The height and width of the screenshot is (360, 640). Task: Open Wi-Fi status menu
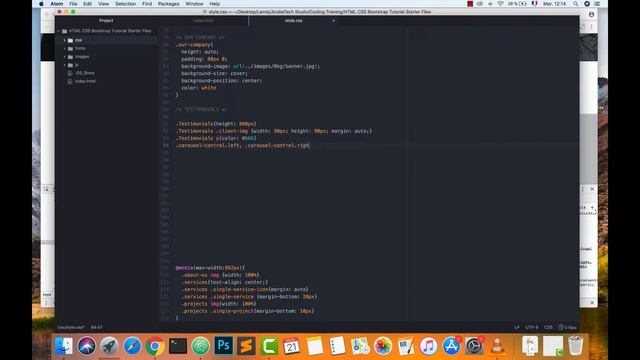pyautogui.click(x=500, y=4)
